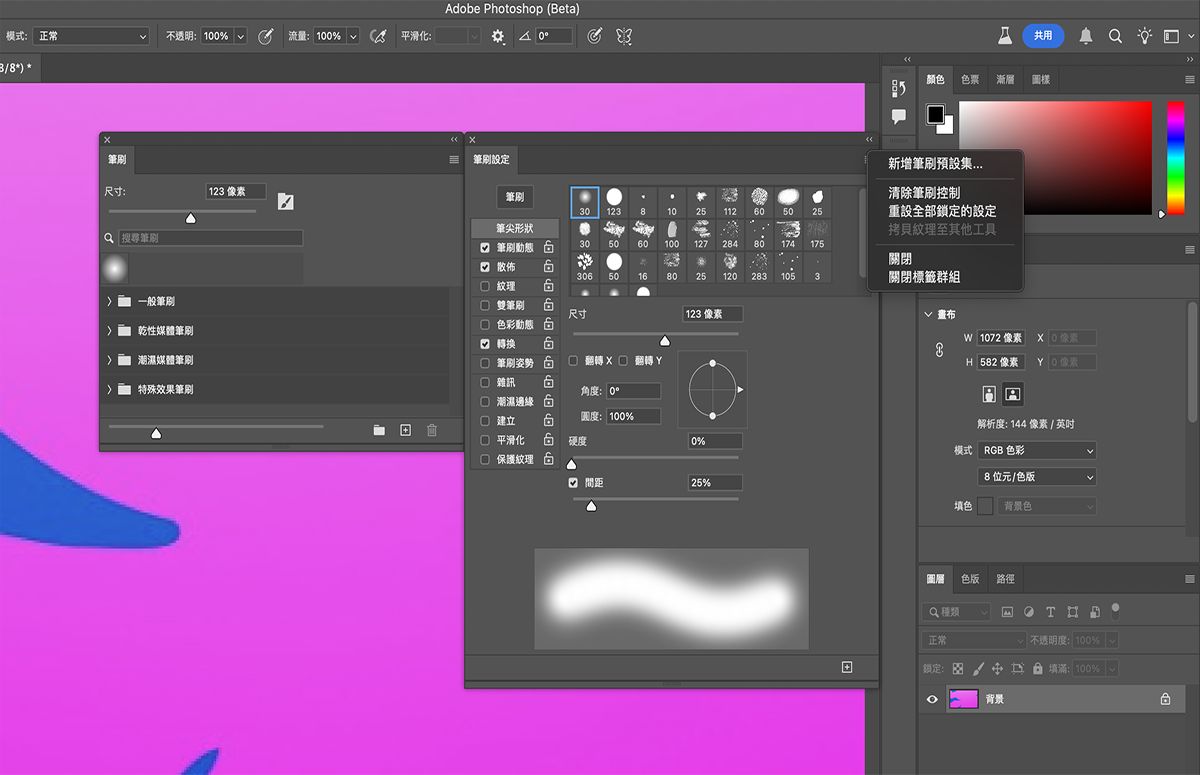Click the delete brush trash icon
This screenshot has width=1200, height=775.
coord(432,430)
